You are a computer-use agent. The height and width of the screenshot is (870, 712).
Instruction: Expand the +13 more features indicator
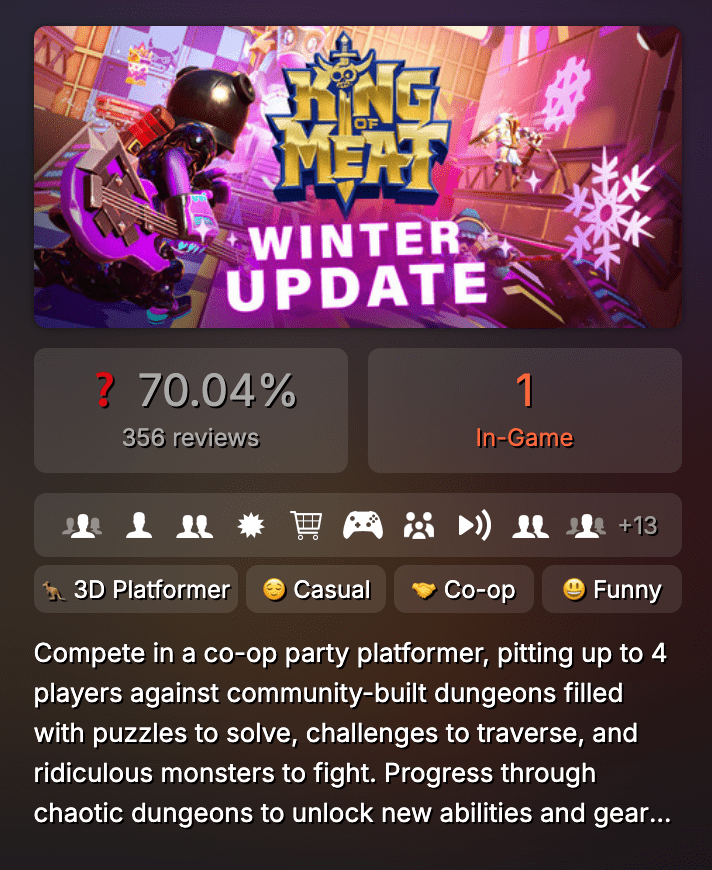coord(638,525)
